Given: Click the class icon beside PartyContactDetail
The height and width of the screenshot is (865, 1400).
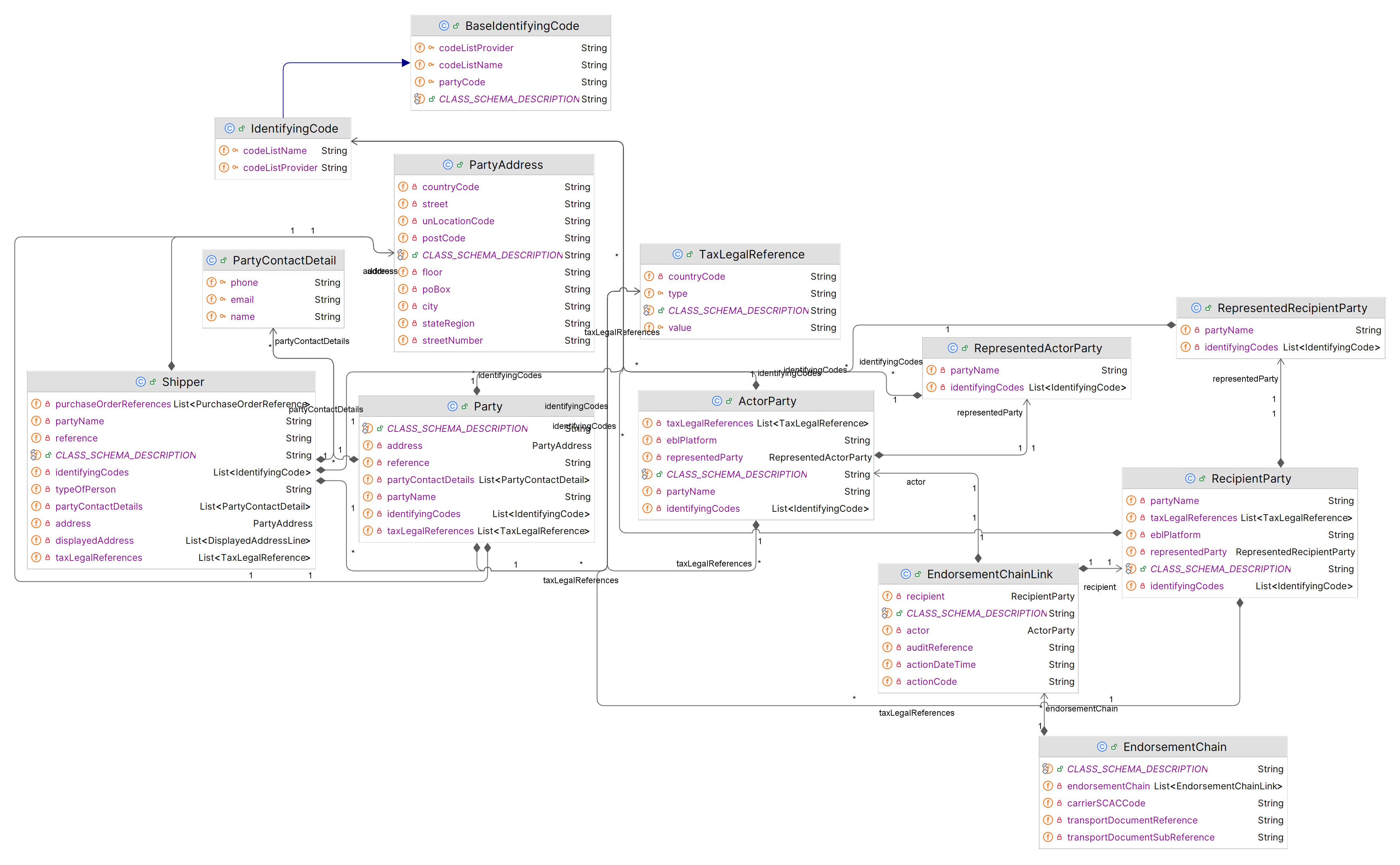Looking at the screenshot, I should click(x=211, y=260).
